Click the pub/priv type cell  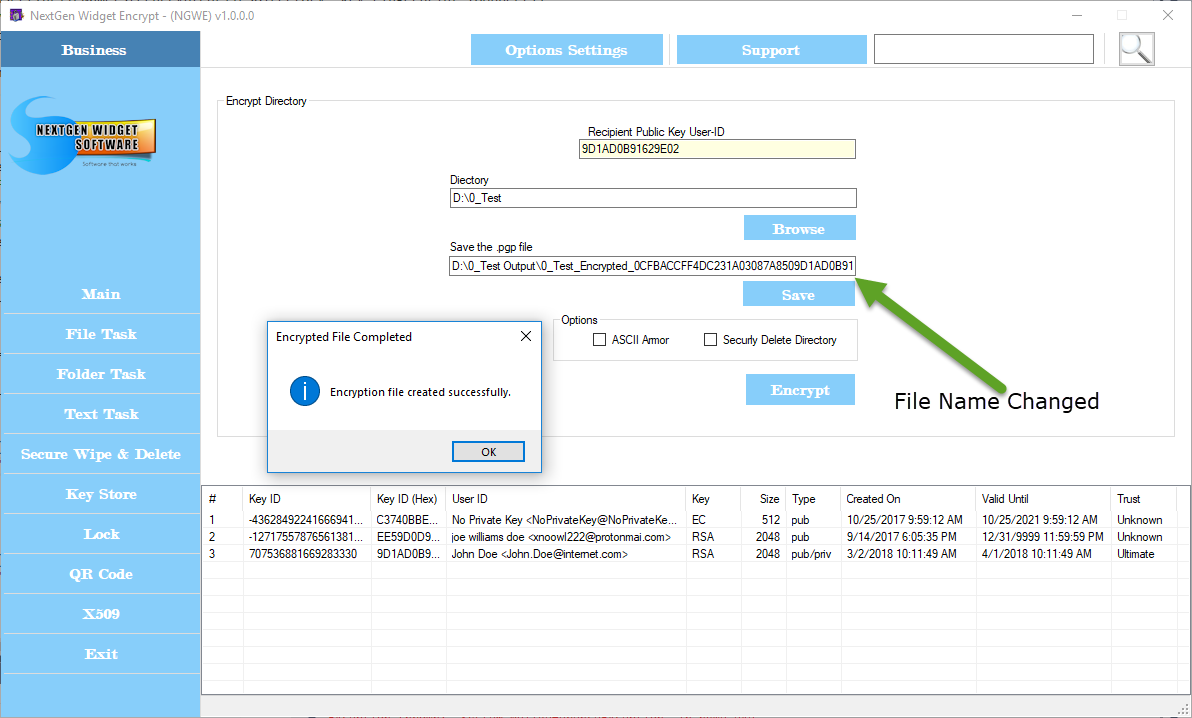click(x=811, y=554)
